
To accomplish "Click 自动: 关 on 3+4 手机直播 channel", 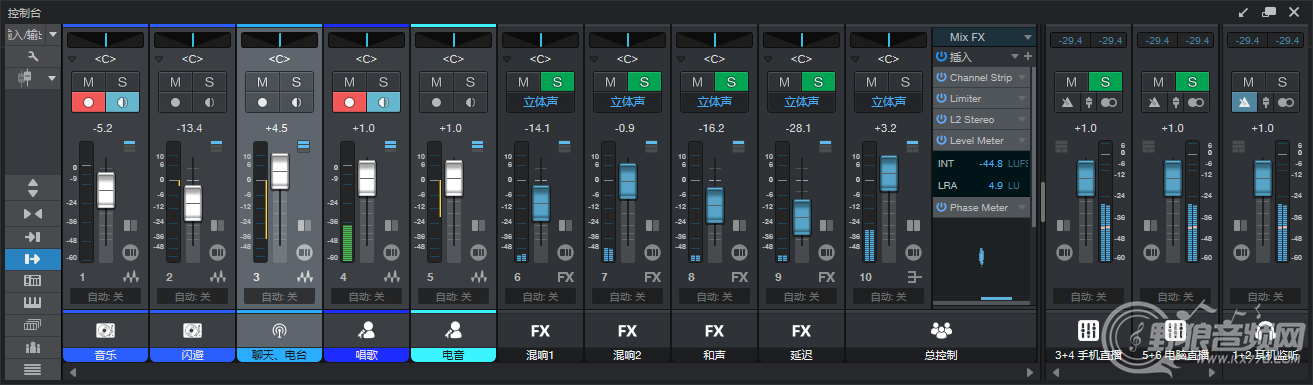I will tap(1088, 296).
